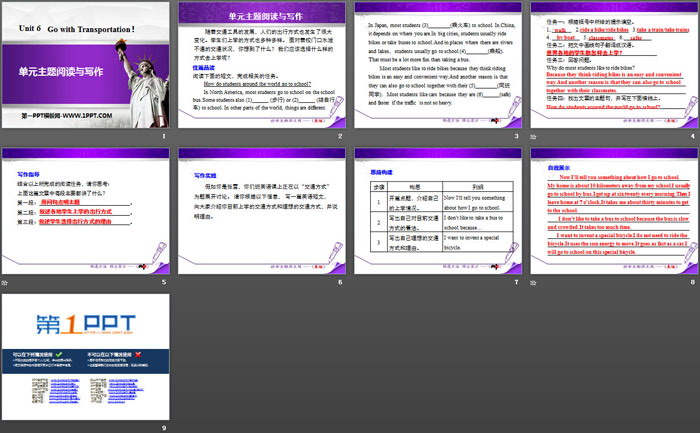Open slide 3 about students in Japan

tap(438, 65)
